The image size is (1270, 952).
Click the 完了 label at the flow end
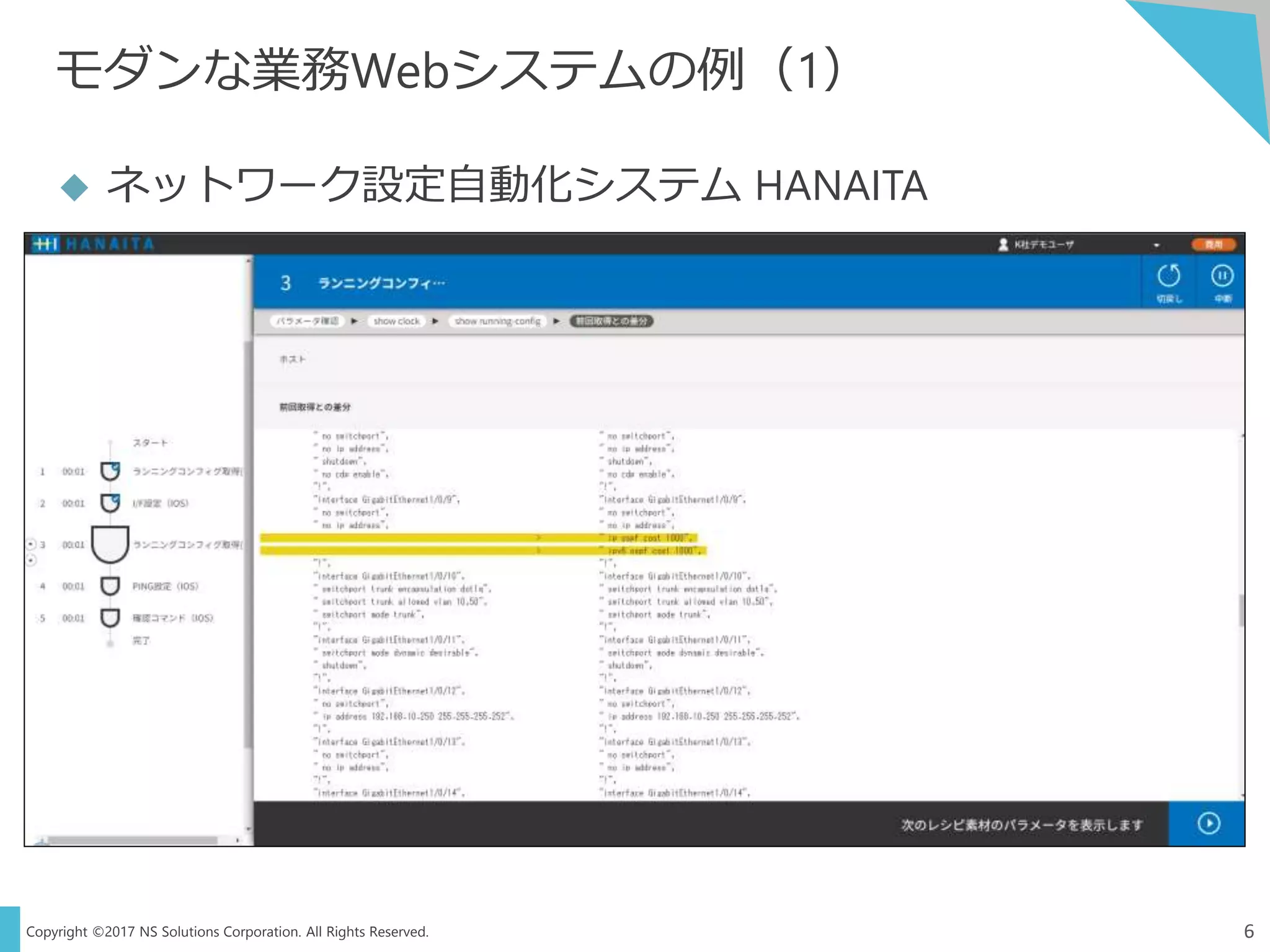coord(141,640)
